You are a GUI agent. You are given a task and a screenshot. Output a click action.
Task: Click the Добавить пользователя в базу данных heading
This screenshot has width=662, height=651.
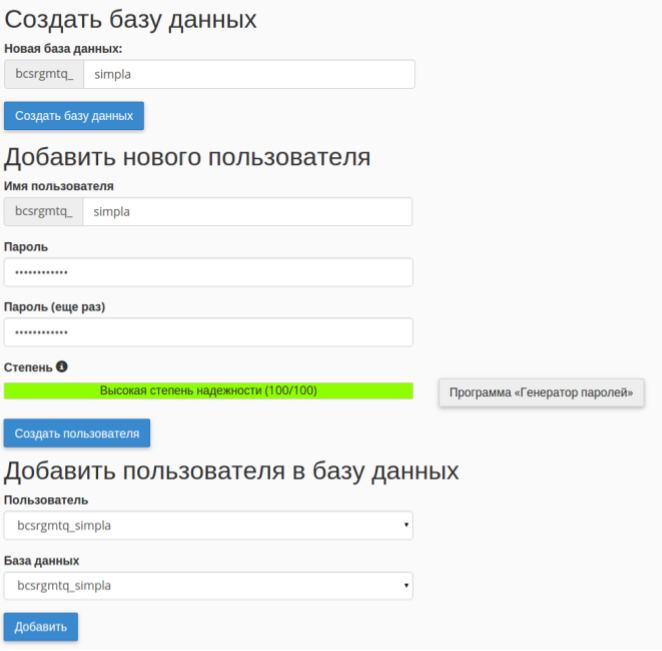[x=231, y=471]
